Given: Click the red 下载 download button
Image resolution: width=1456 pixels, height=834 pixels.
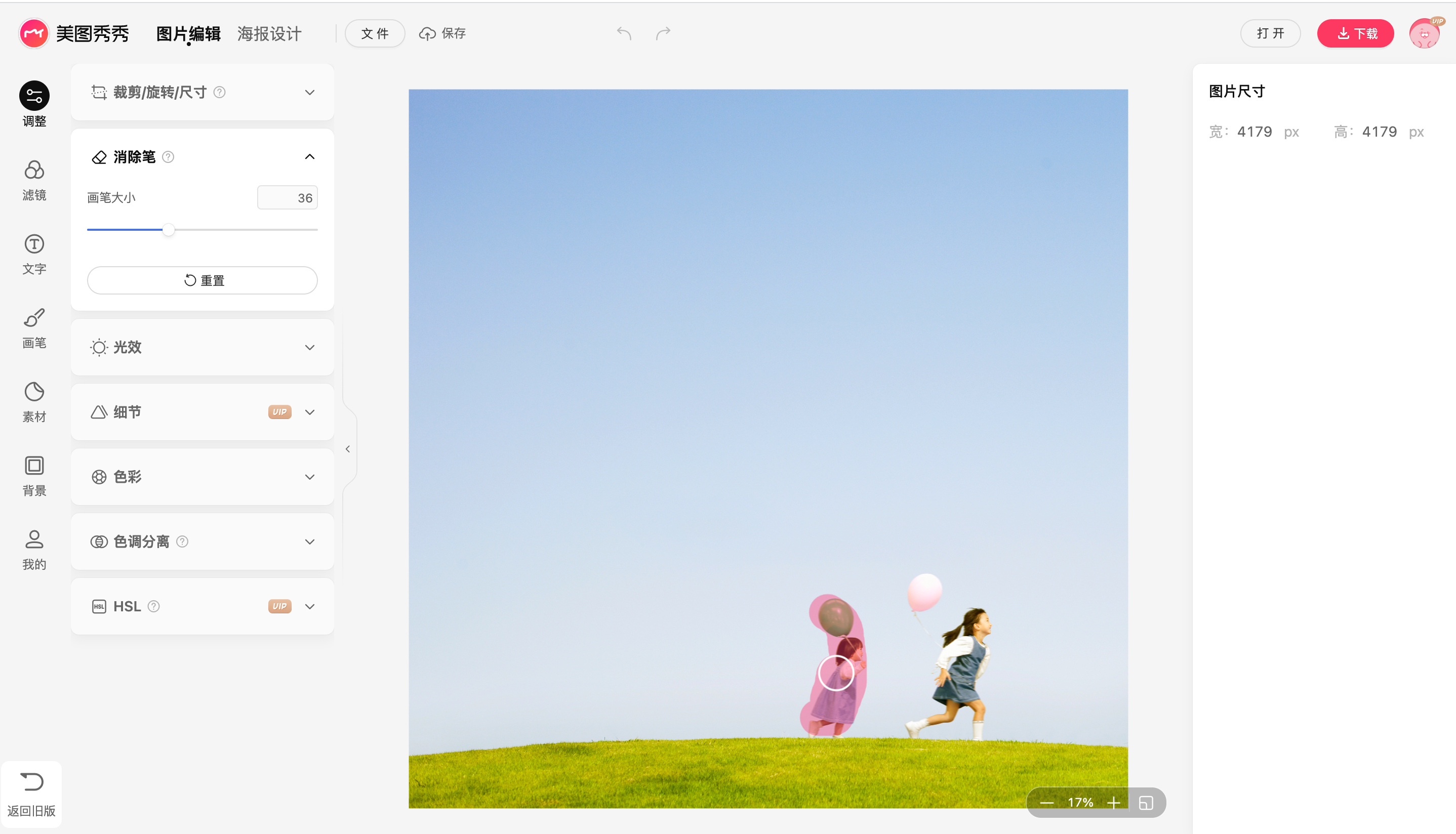Looking at the screenshot, I should pyautogui.click(x=1355, y=34).
